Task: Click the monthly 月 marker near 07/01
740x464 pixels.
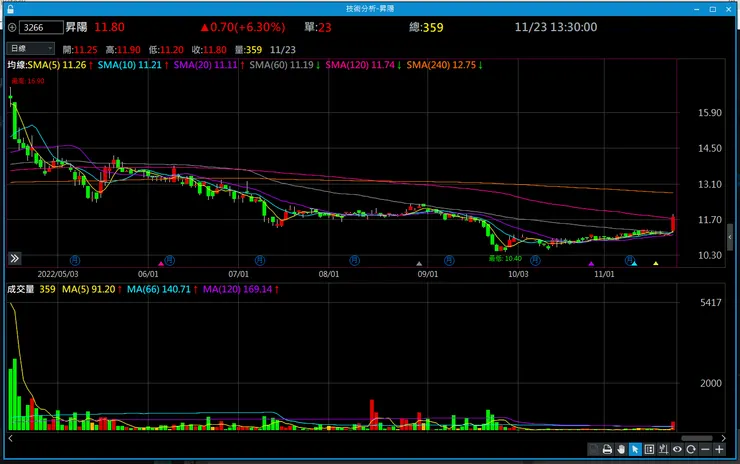Action: (260, 260)
